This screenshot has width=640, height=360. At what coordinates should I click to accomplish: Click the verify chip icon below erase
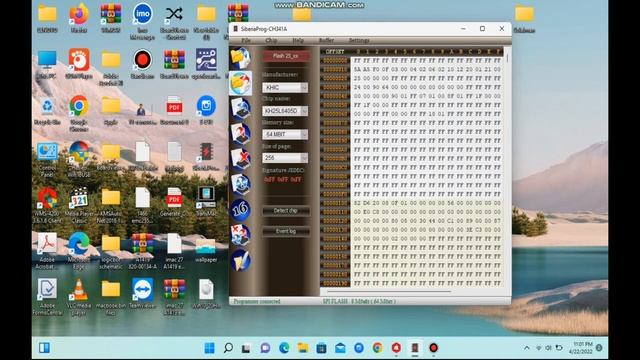click(x=240, y=184)
